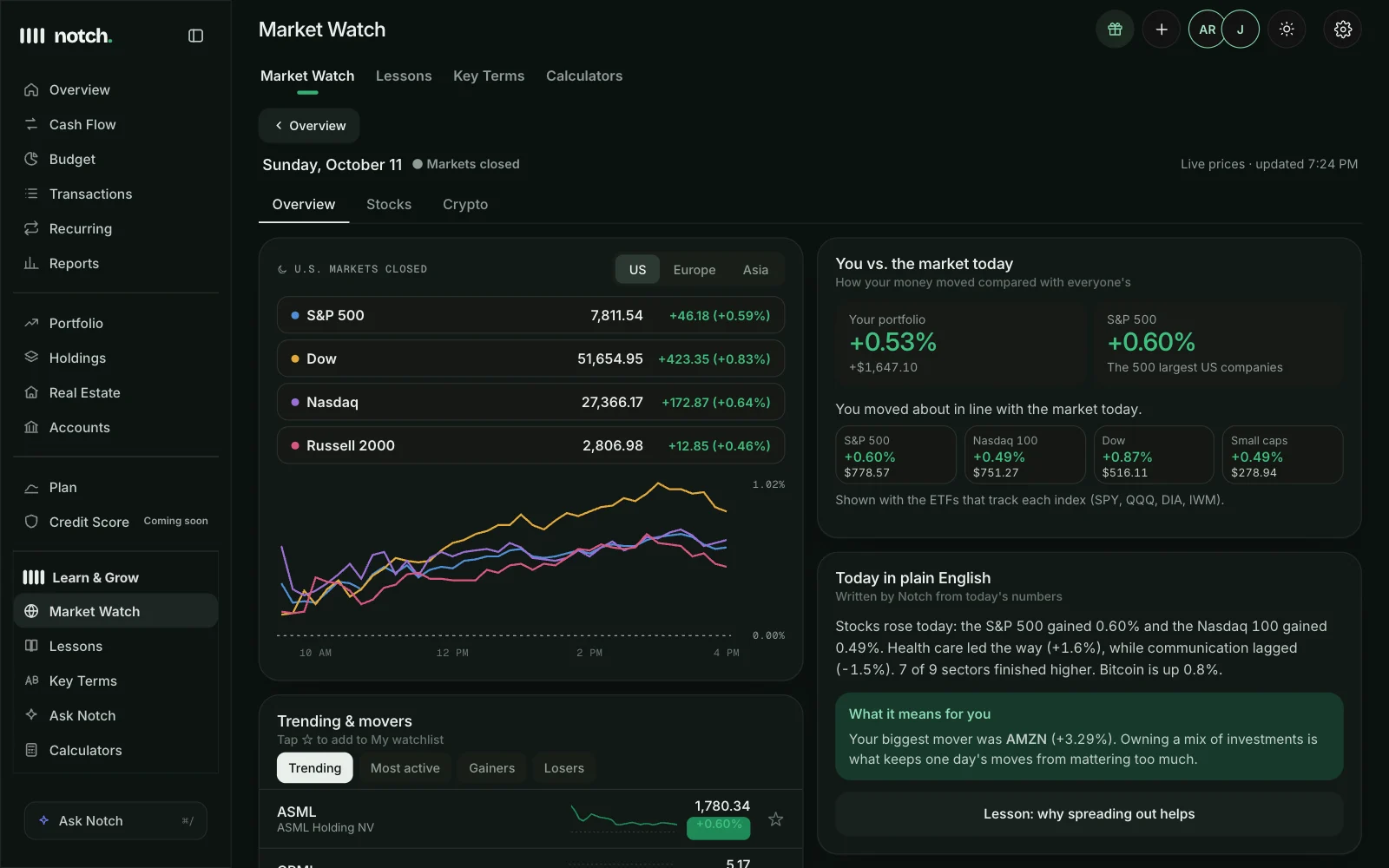
Task: Open Portfolio in sidebar
Action: click(115, 323)
